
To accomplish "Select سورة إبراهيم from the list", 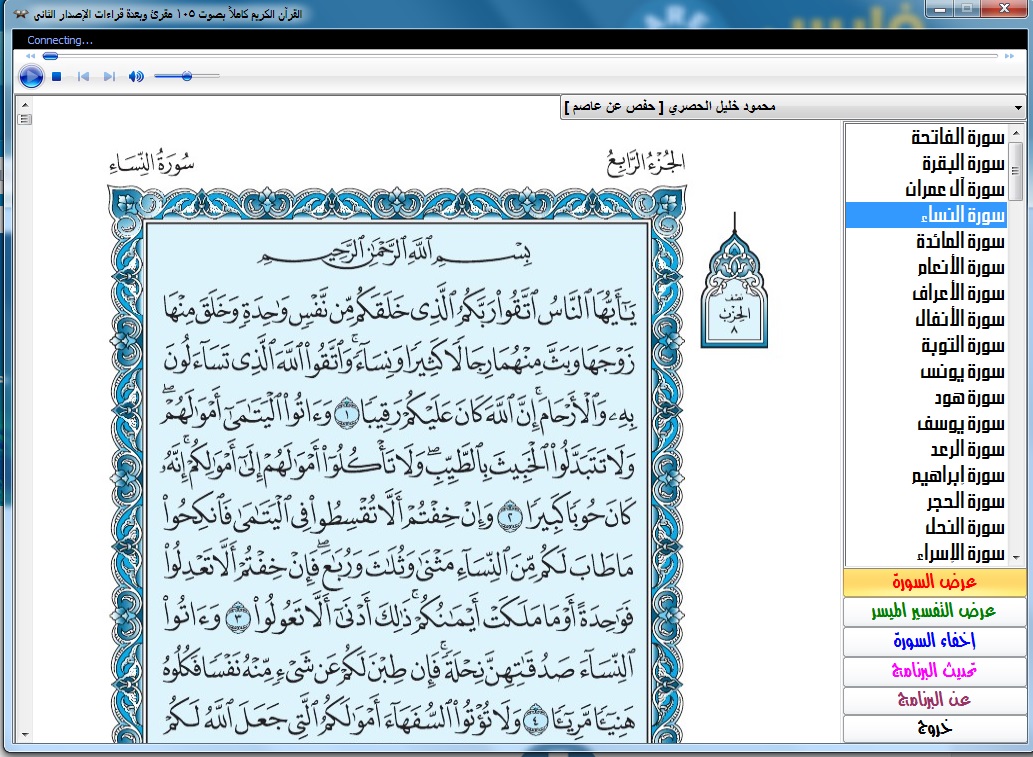I will click(x=927, y=475).
